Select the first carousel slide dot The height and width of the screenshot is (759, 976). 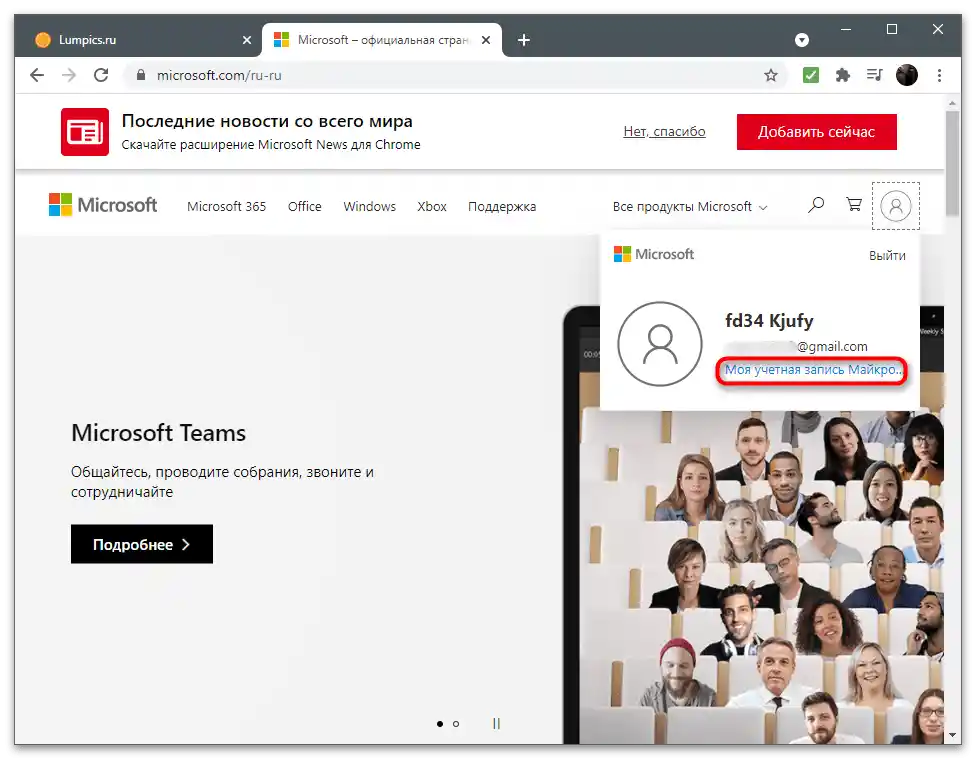coord(440,724)
